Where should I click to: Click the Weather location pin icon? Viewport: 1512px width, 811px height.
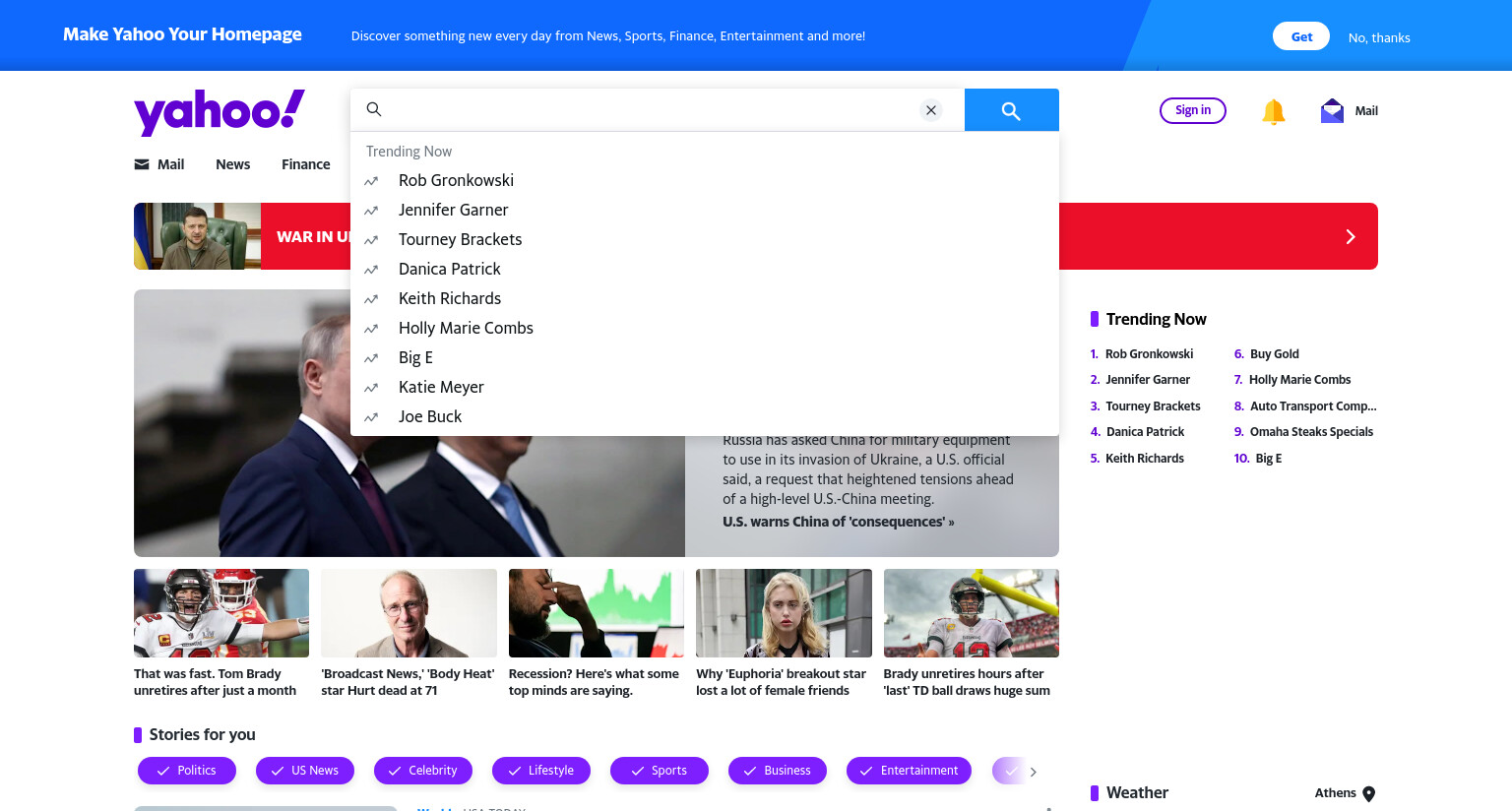click(1368, 793)
